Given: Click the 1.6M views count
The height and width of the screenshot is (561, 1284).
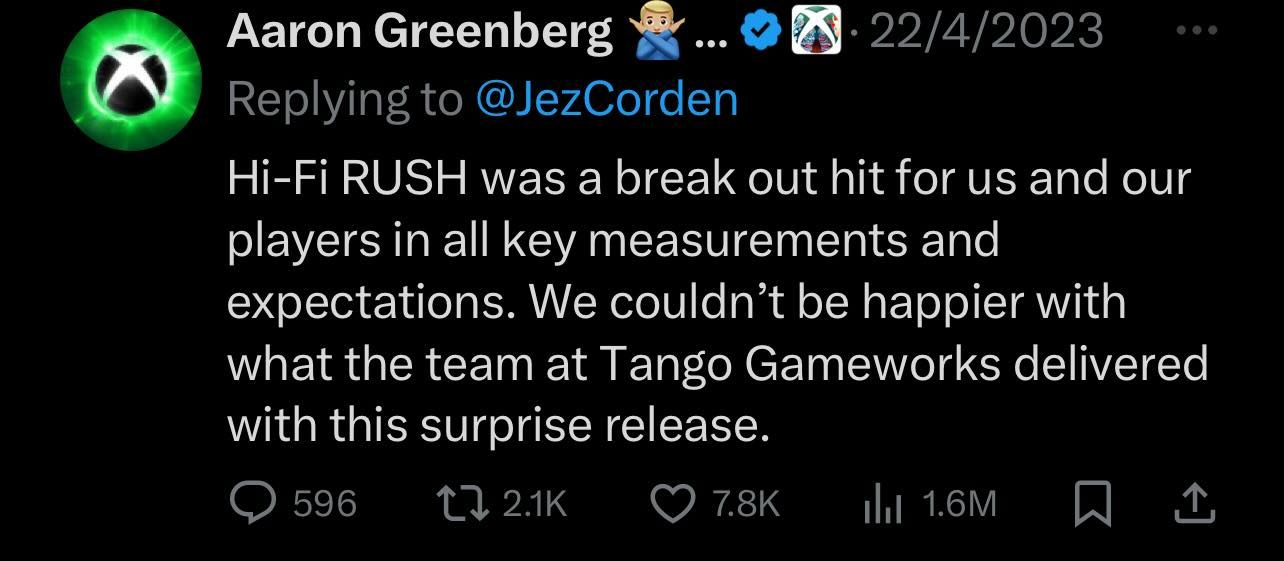Looking at the screenshot, I should 959,504.
